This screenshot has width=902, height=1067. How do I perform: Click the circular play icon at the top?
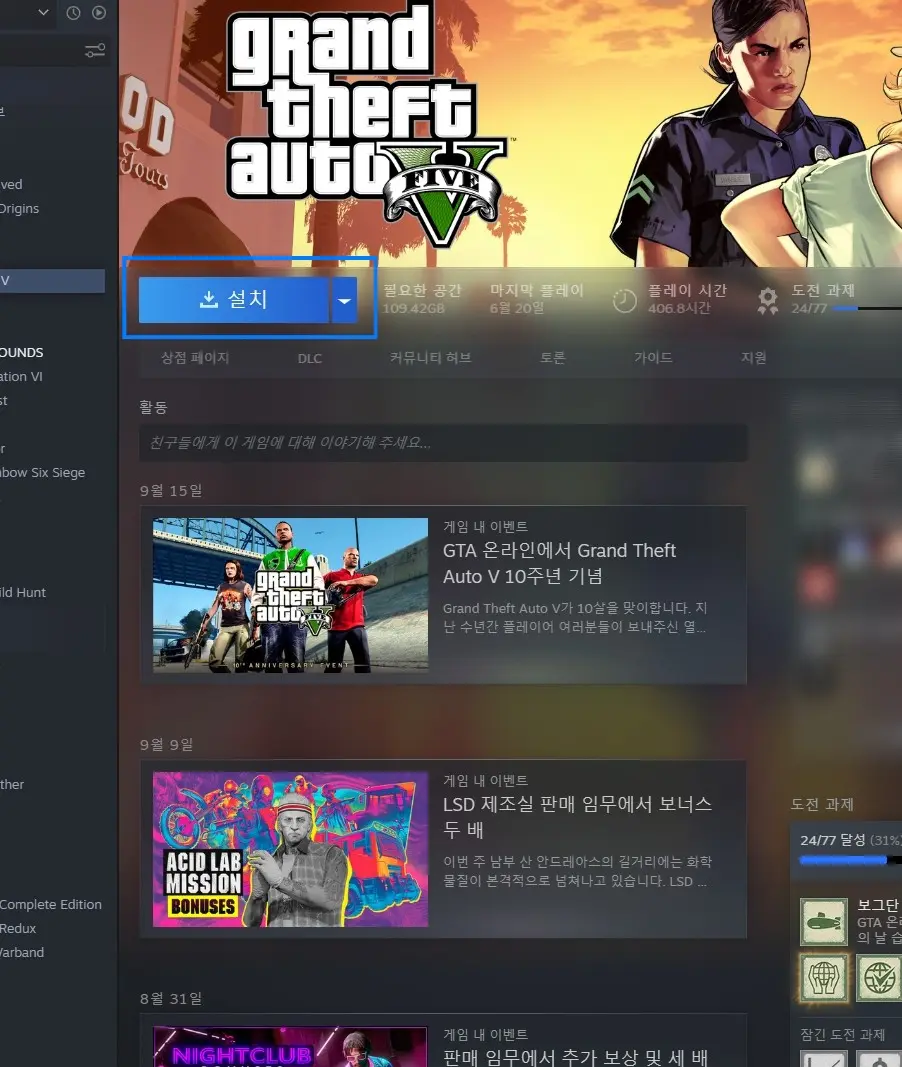[x=98, y=13]
